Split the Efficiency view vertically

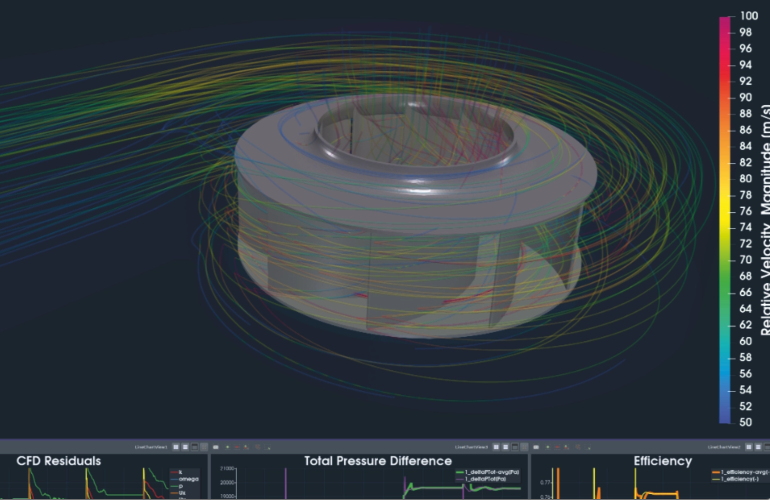(757, 446)
